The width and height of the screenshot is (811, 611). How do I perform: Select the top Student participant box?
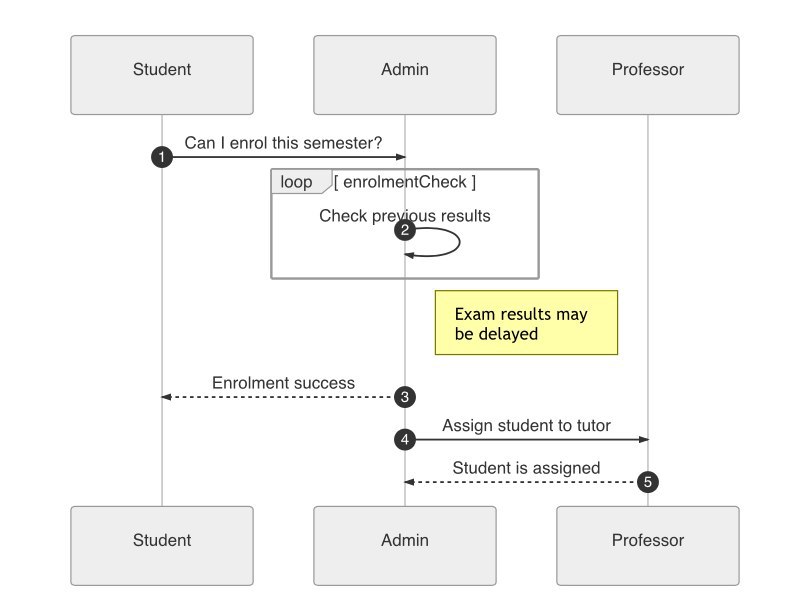click(162, 75)
